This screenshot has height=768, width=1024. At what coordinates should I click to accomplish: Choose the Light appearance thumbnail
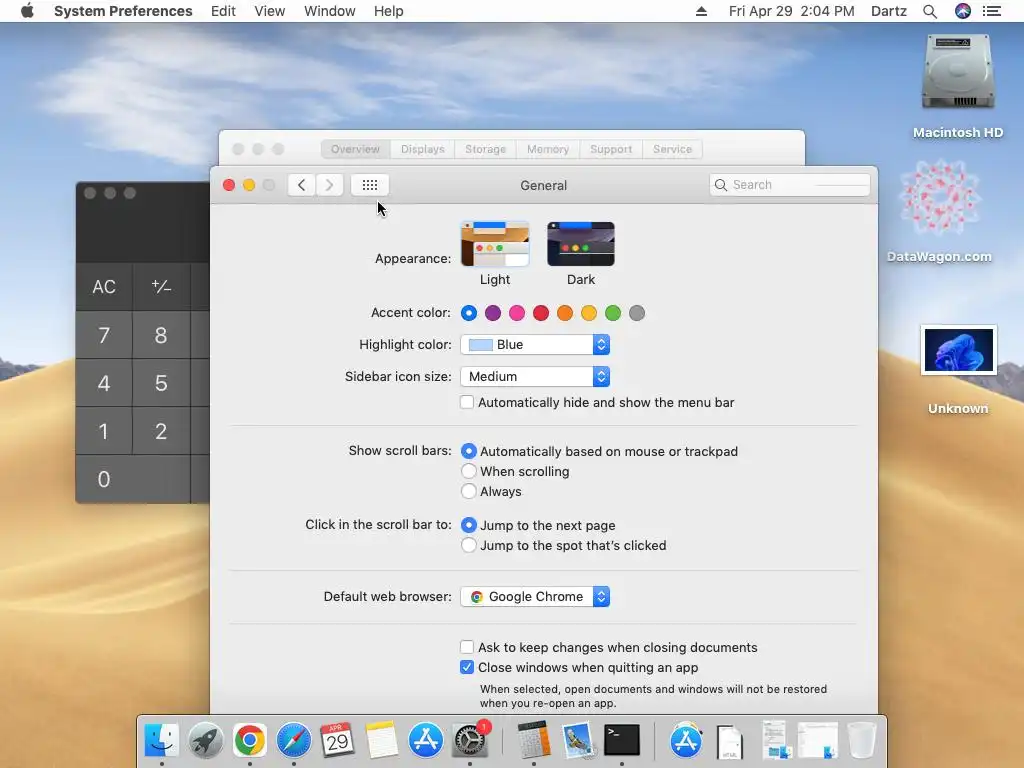pos(494,244)
